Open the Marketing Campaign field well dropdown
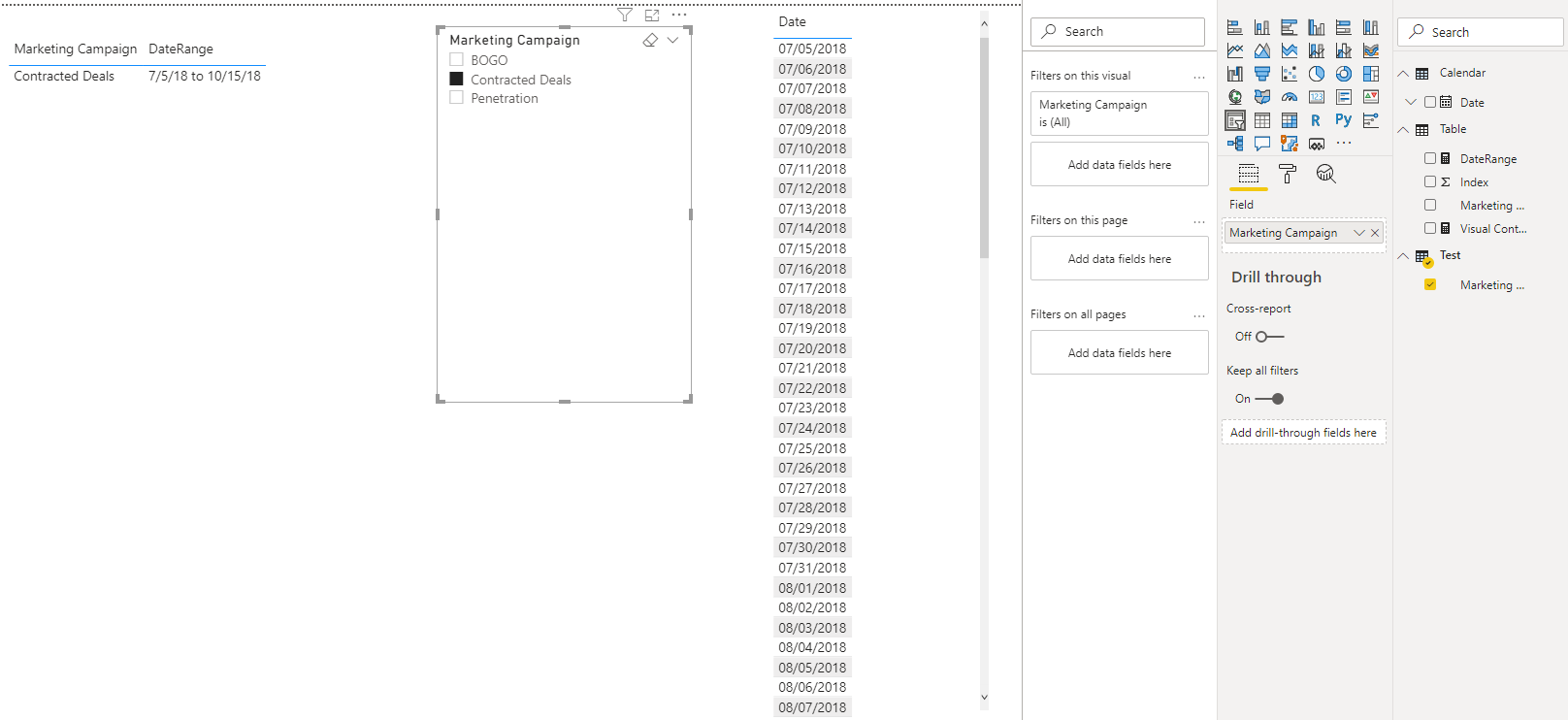Screen dimensions: 1568x720 [x=1359, y=233]
